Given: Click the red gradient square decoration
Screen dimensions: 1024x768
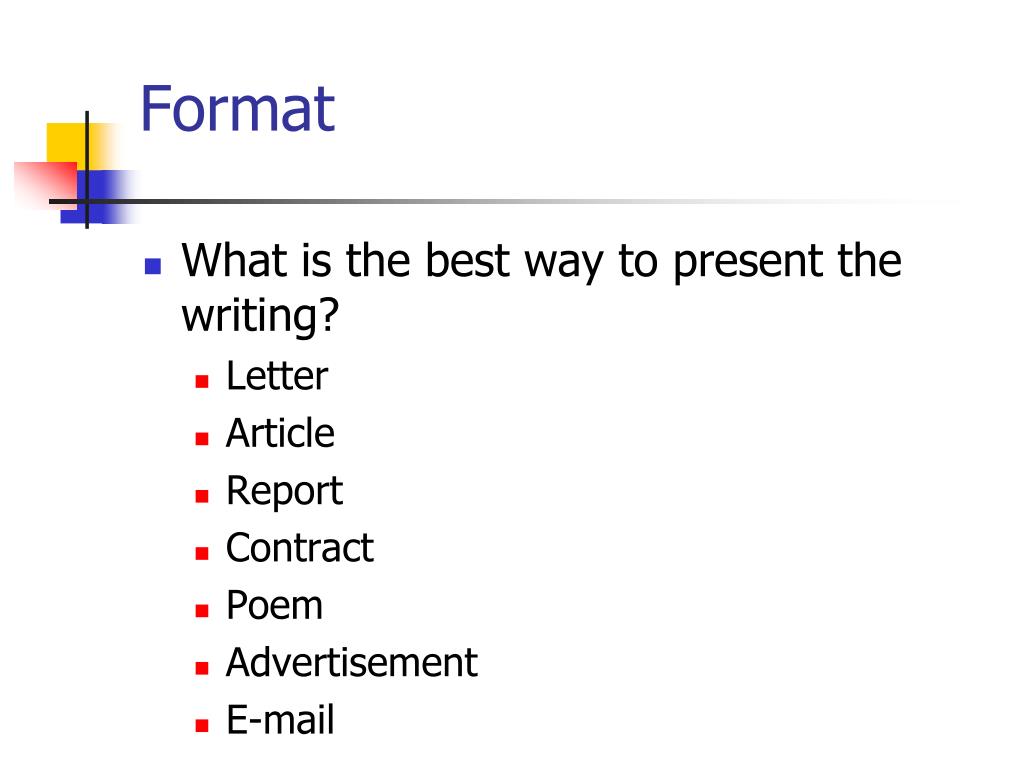Looking at the screenshot, I should [46, 185].
